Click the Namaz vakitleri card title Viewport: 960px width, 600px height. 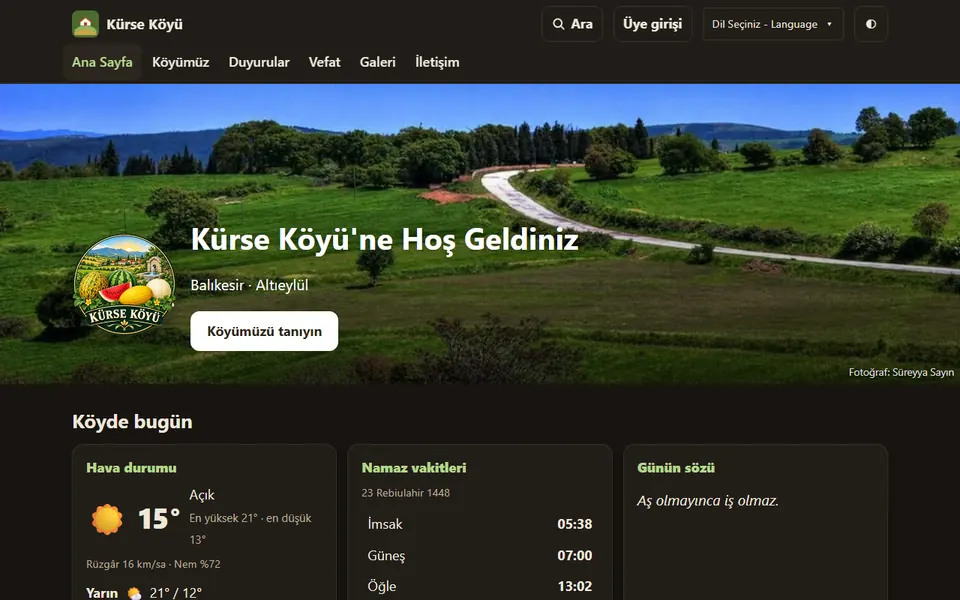[x=414, y=468]
